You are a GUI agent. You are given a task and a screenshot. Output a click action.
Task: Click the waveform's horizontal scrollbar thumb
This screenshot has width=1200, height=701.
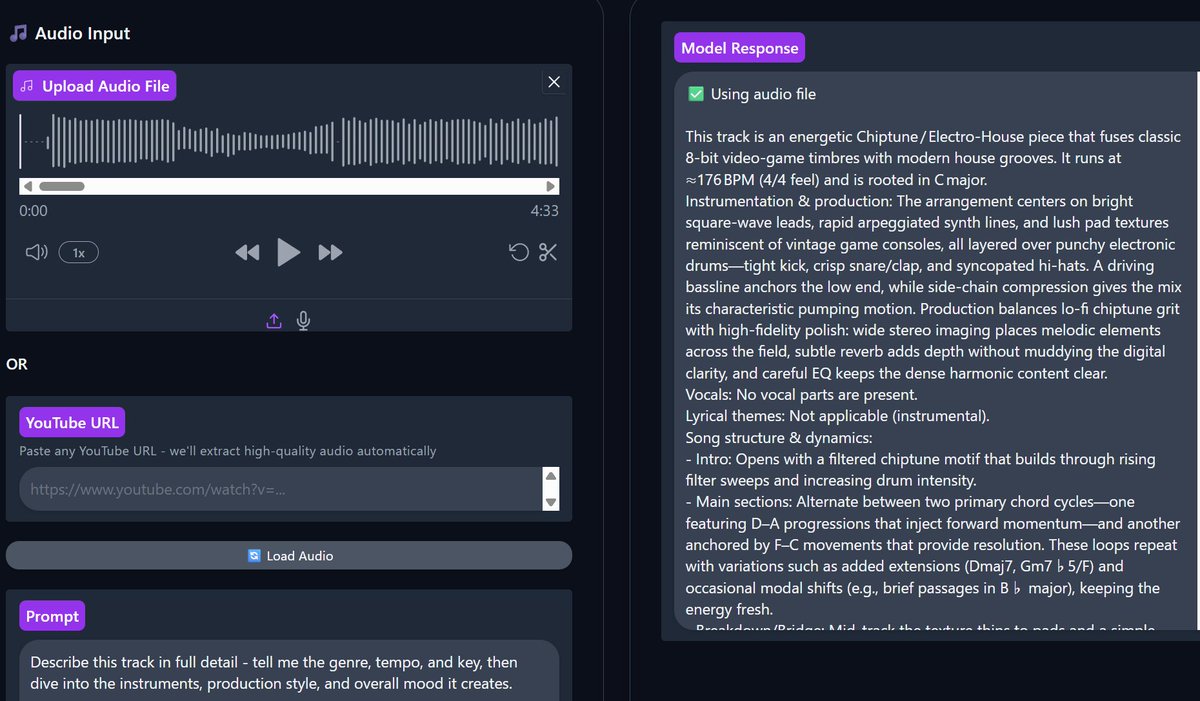[x=62, y=186]
